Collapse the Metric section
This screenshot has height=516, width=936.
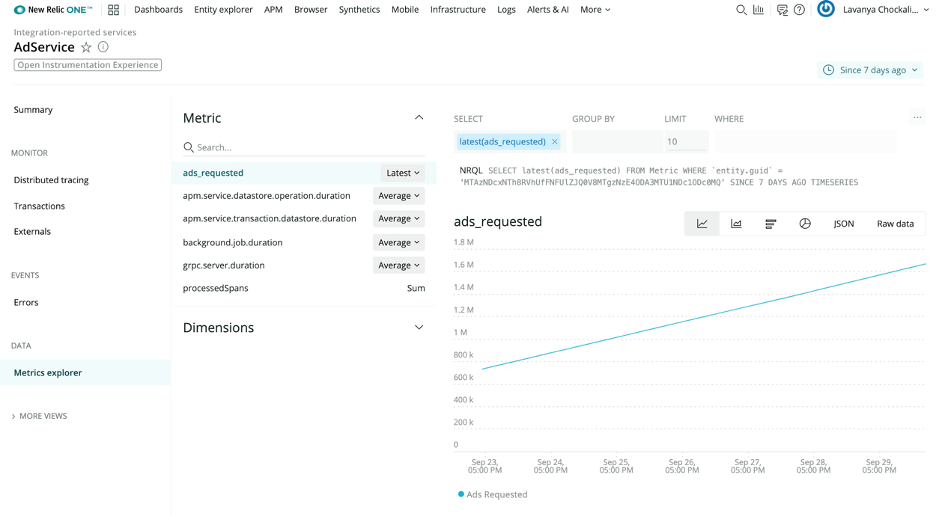click(x=419, y=118)
